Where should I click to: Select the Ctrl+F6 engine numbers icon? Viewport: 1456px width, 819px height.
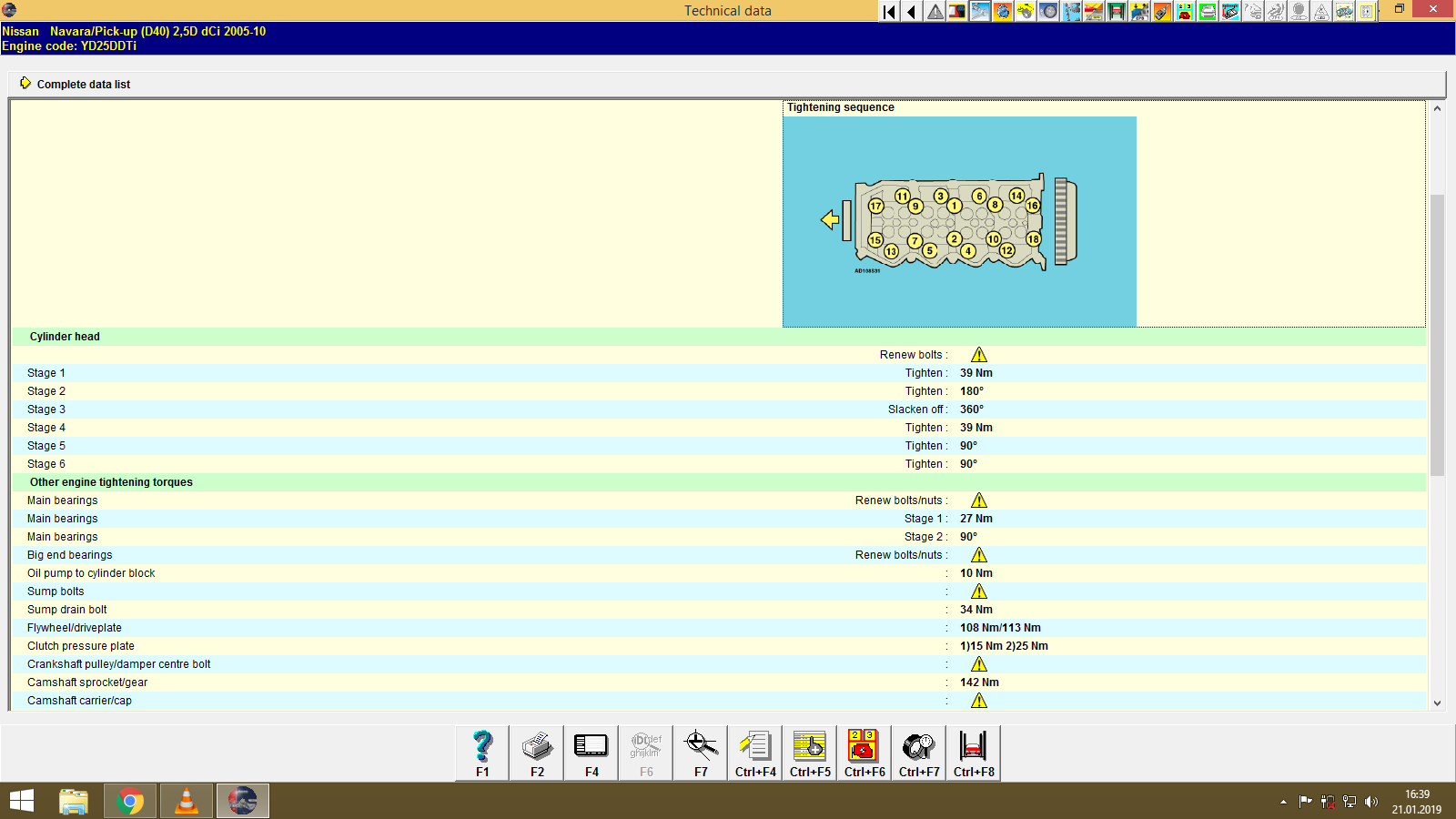tap(864, 752)
